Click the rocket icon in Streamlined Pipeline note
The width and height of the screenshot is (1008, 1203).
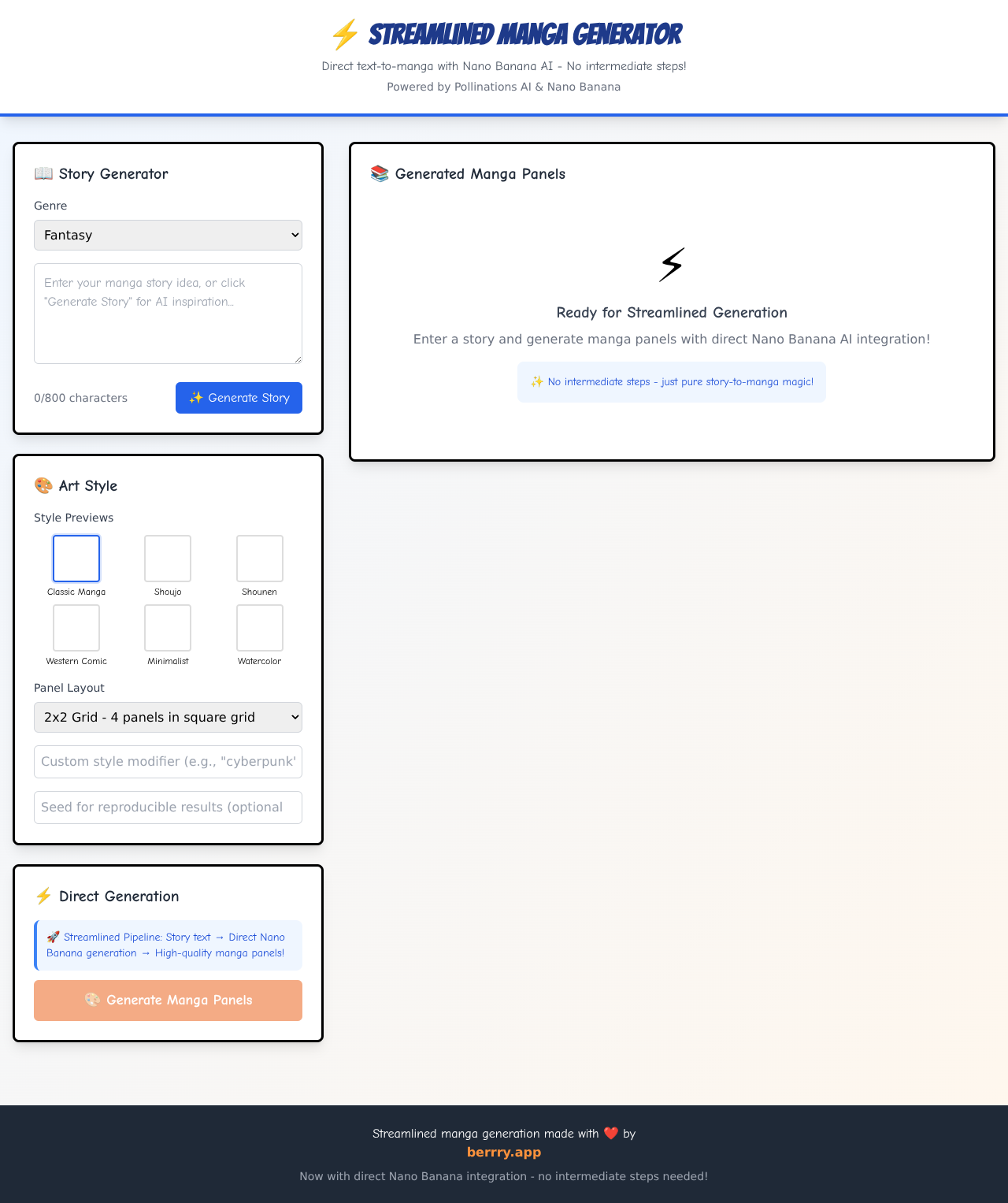53,938
